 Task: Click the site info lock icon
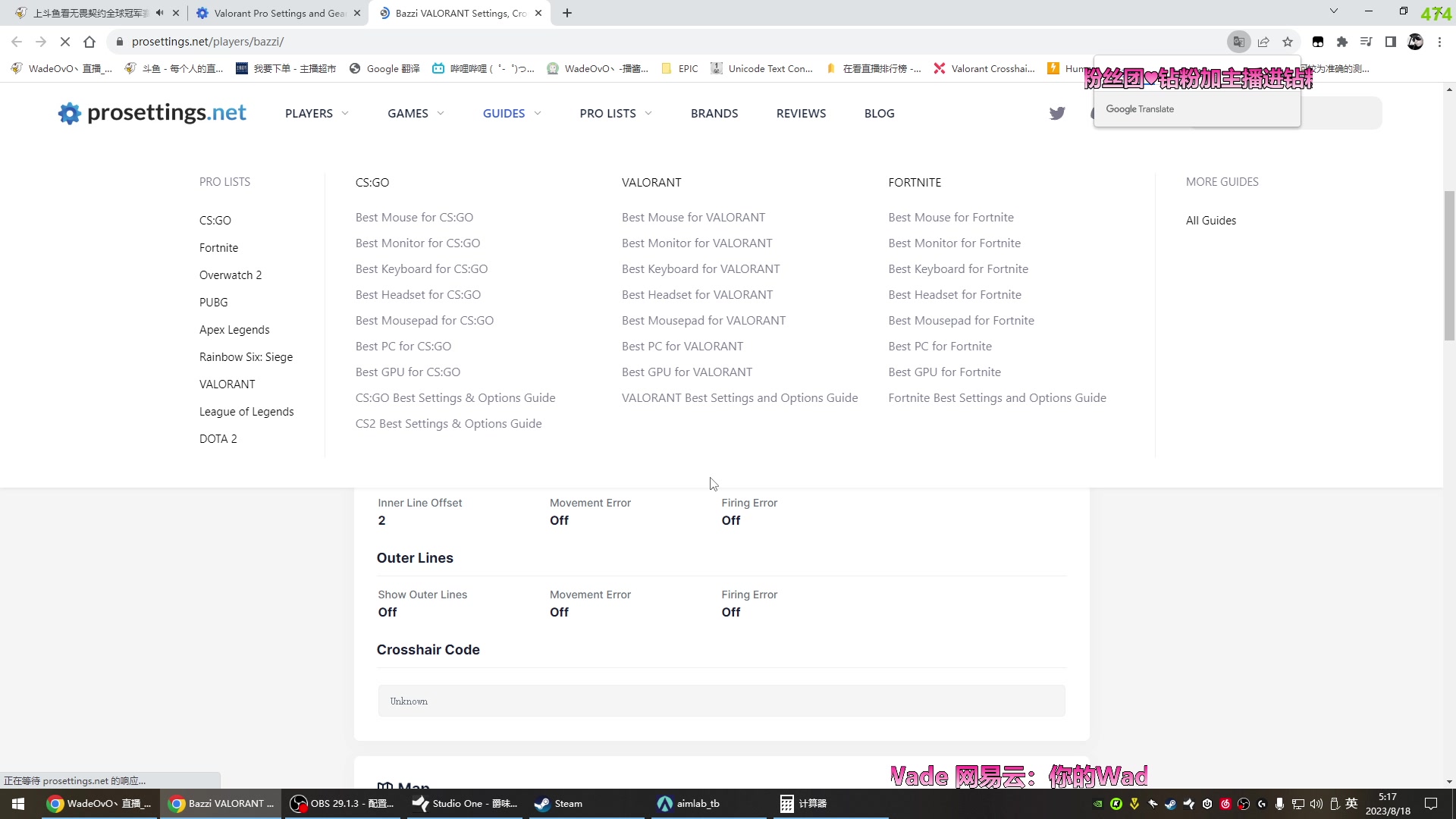119,42
